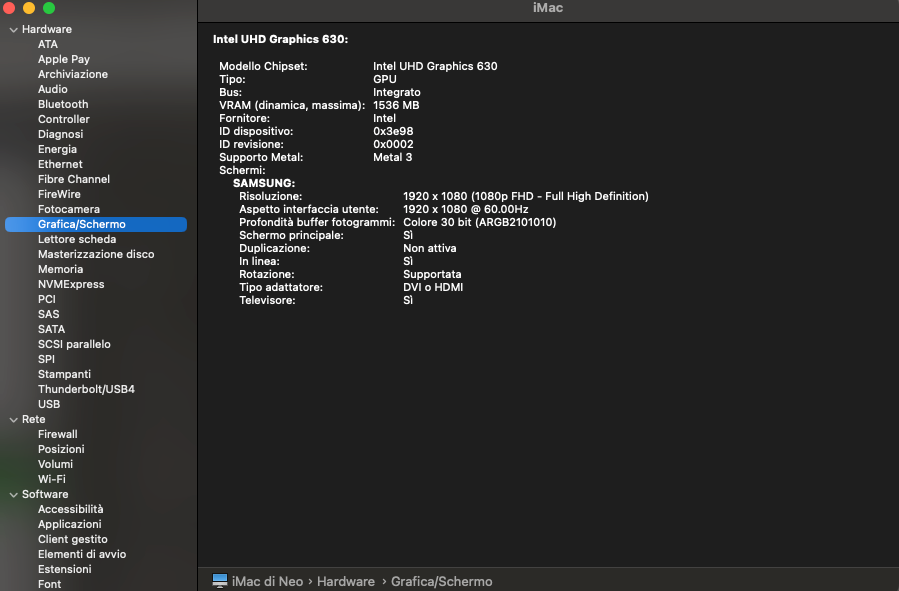Open the Firewall entry under Rete
The width and height of the screenshot is (899, 591).
(x=57, y=435)
